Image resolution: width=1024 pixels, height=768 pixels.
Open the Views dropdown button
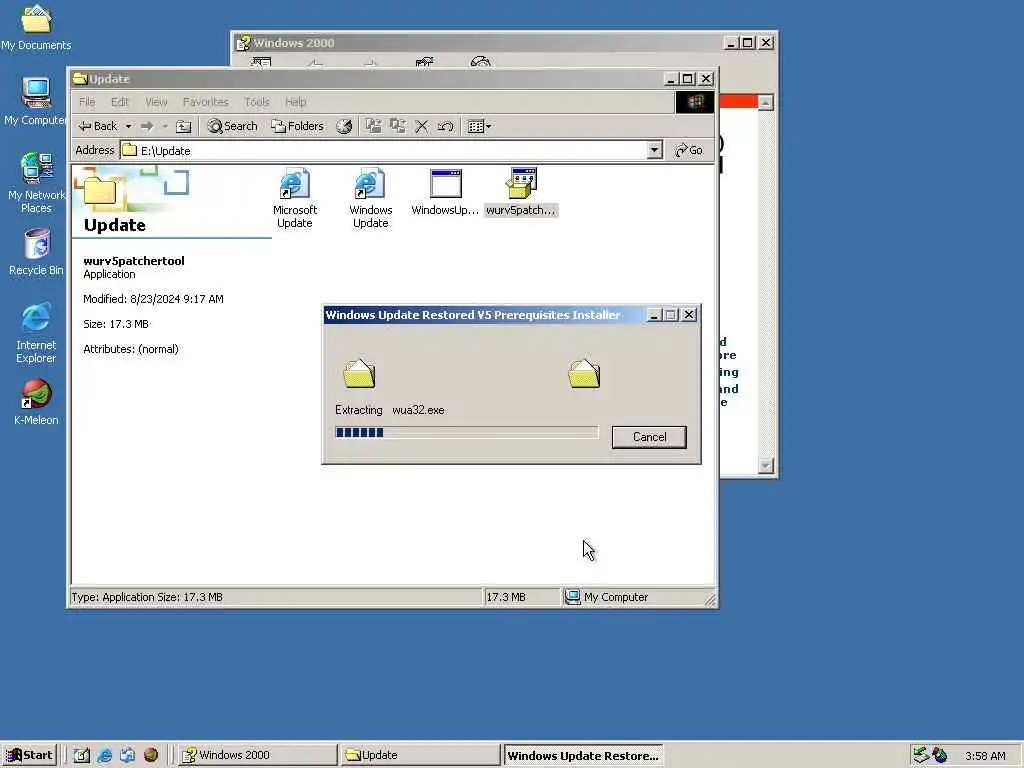click(479, 126)
